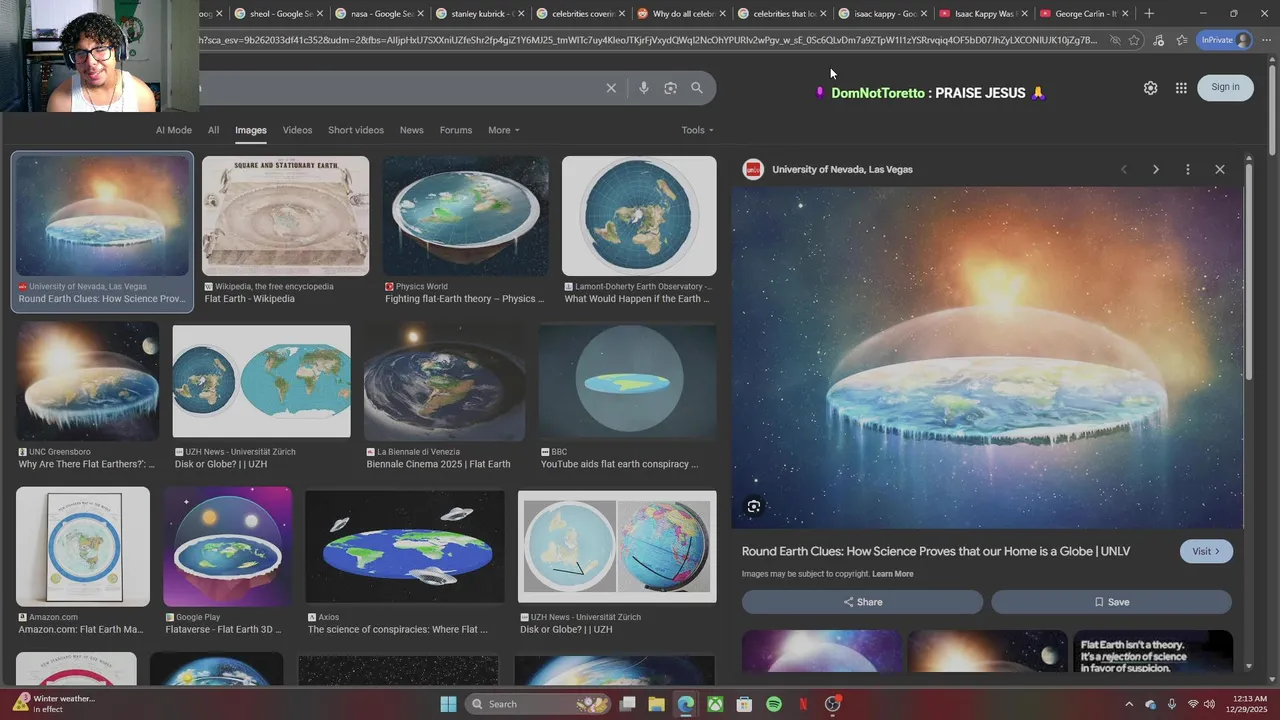
Task: Click University of Nevada, Las Vegas source name
Action: click(x=842, y=169)
